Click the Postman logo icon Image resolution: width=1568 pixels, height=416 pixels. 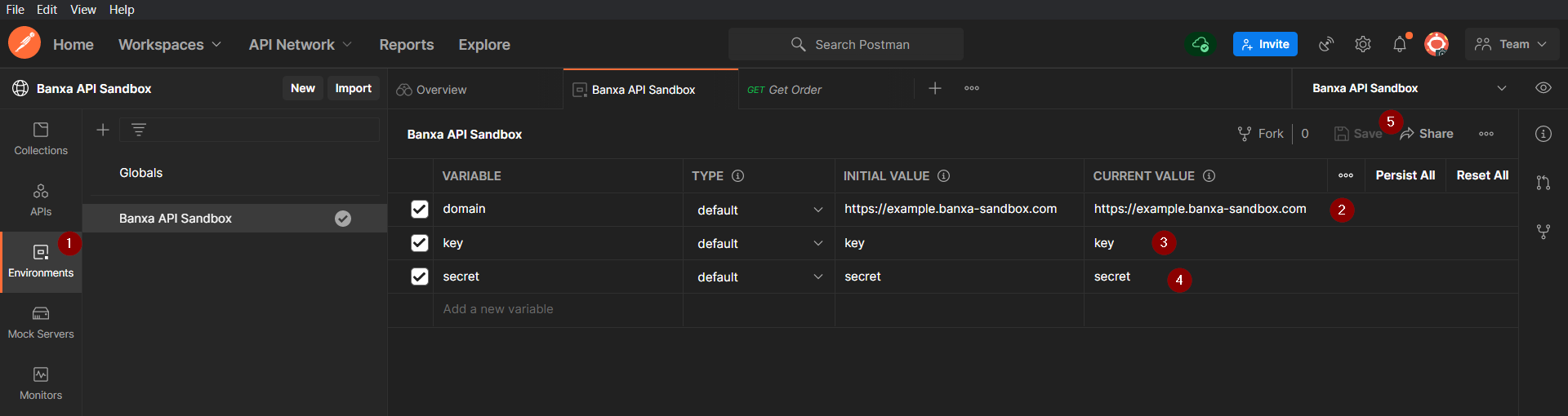point(24,43)
